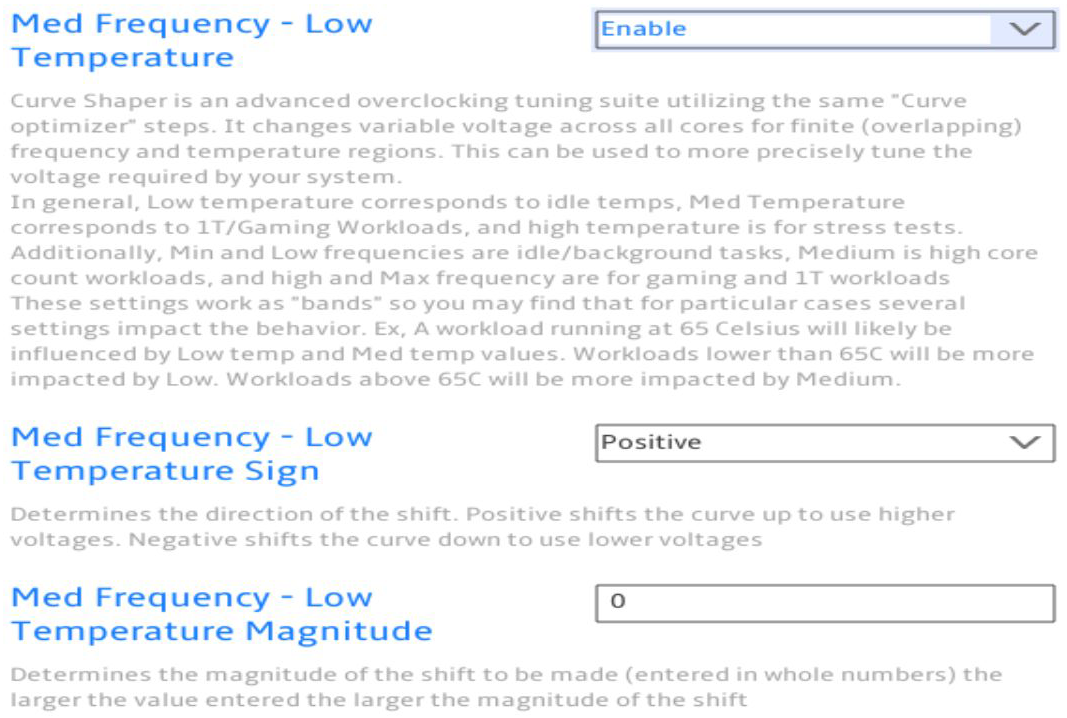Click the 'Determines the magnitude of the shift' text
Image resolution: width=1067 pixels, height=718 pixels.
pos(506,687)
